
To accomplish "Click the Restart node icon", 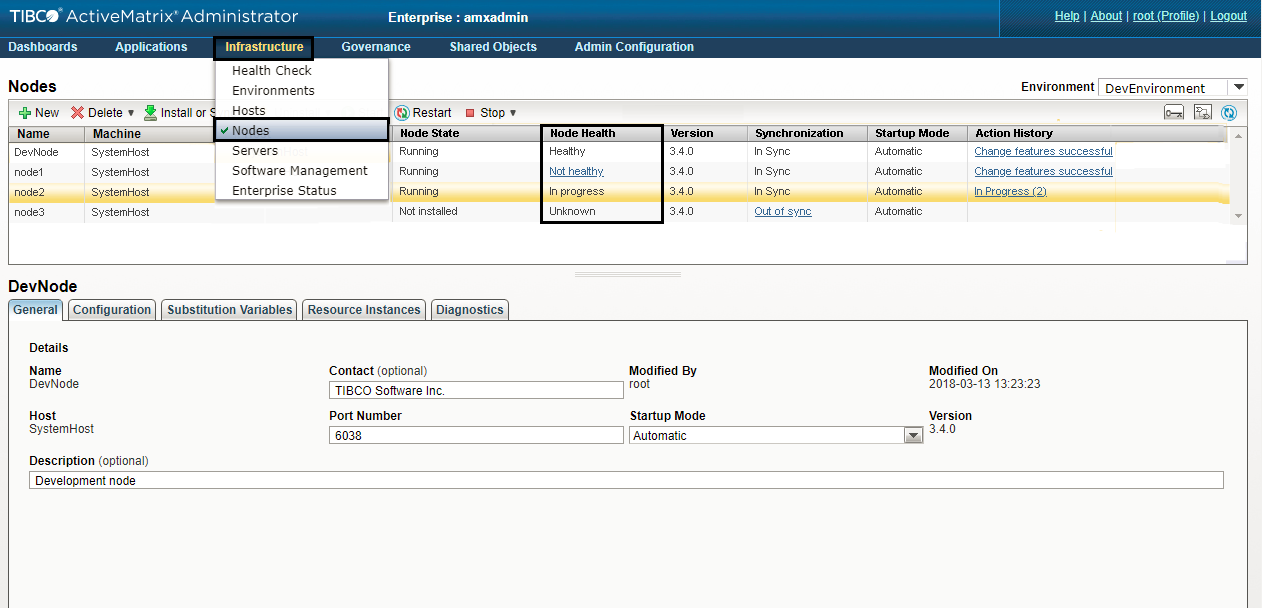I will 402,113.
